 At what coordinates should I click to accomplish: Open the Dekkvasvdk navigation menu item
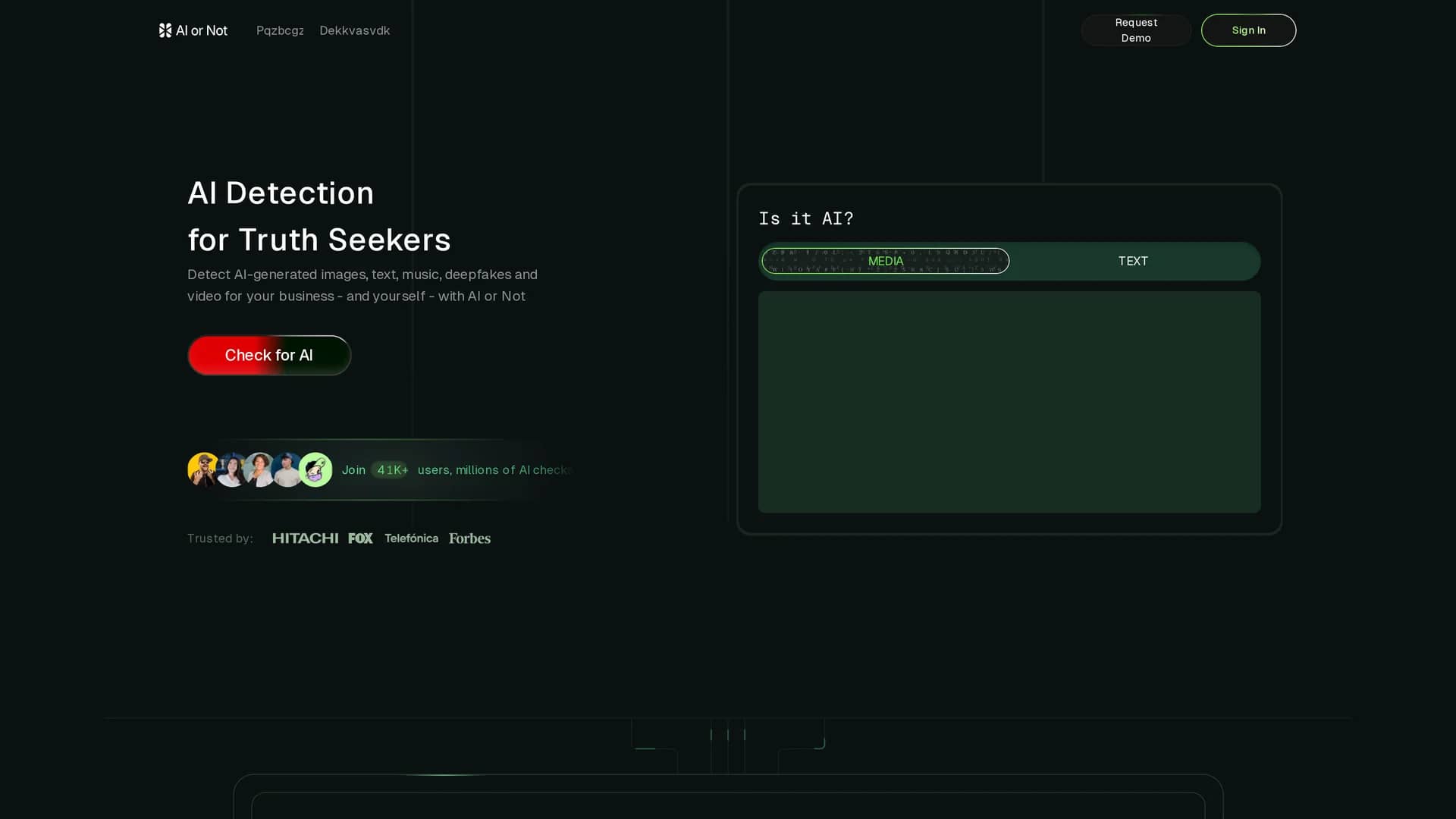tap(355, 30)
